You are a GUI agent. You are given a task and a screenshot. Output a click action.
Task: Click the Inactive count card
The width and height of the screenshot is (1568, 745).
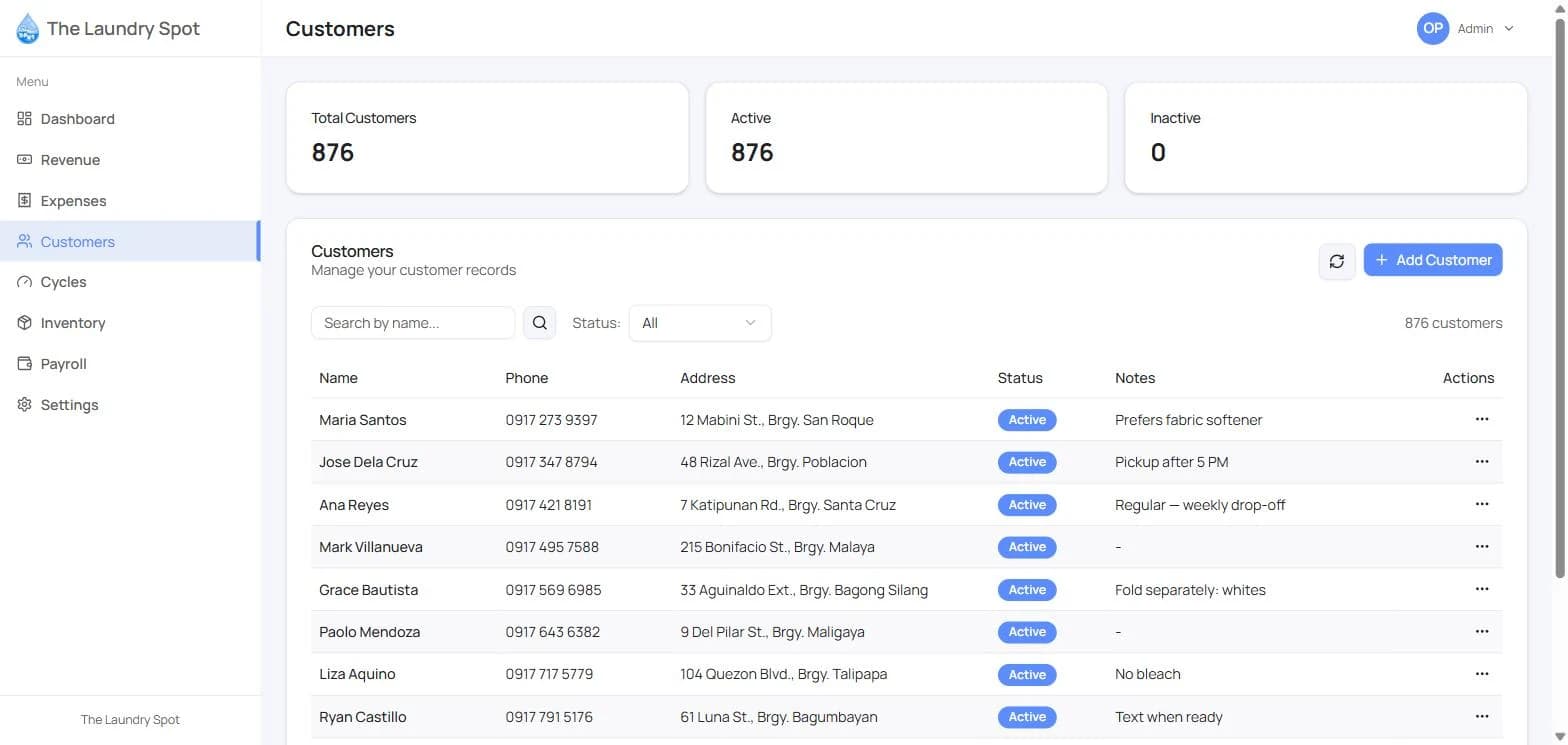point(1326,138)
